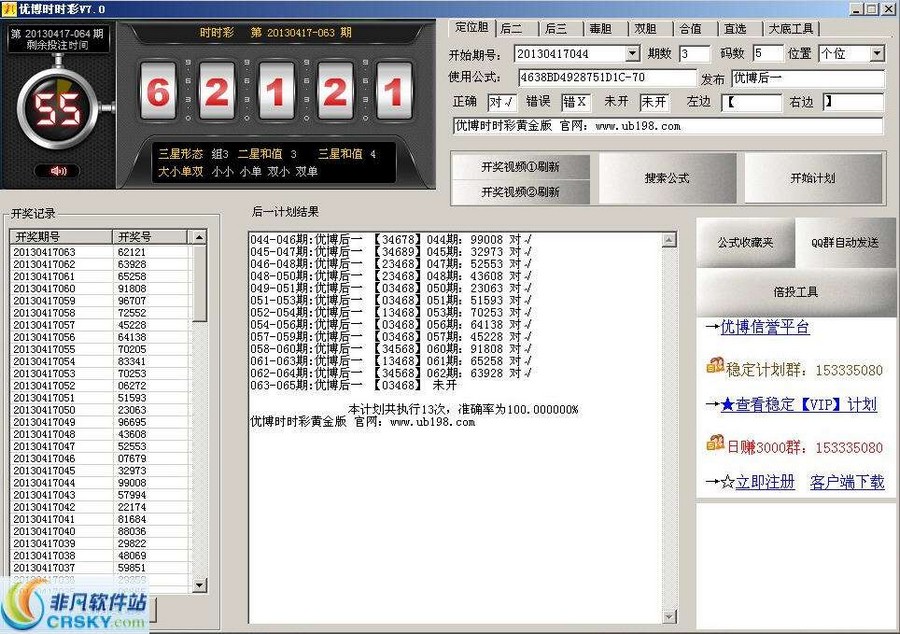The height and width of the screenshot is (634, 900).
Task: Start the plan with 开始计划
Action: click(813, 178)
